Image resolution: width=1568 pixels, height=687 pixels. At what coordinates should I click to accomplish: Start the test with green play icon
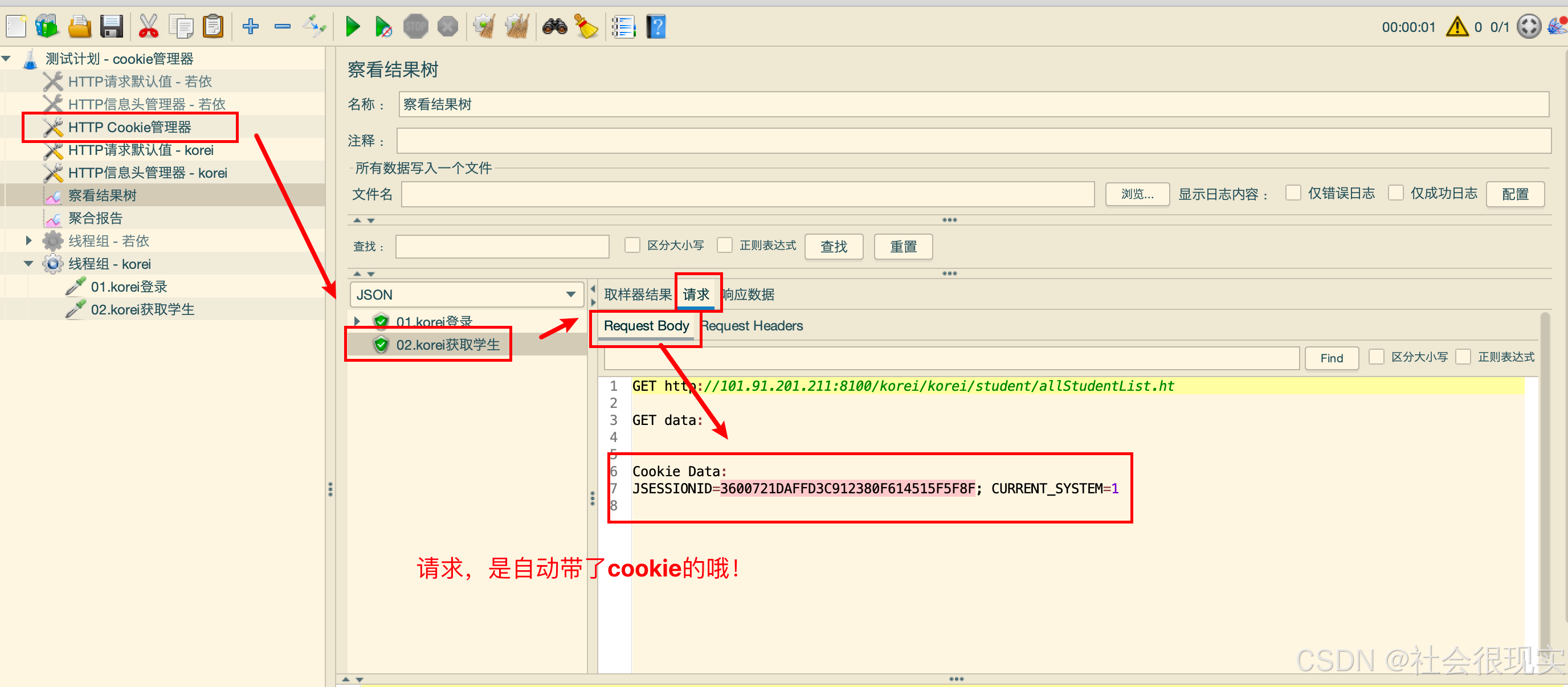[353, 27]
